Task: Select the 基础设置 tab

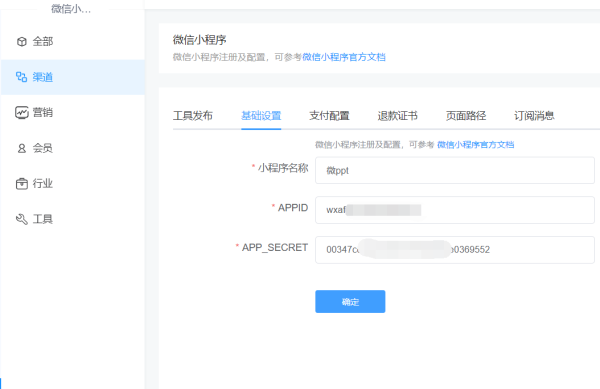Action: tap(261, 116)
